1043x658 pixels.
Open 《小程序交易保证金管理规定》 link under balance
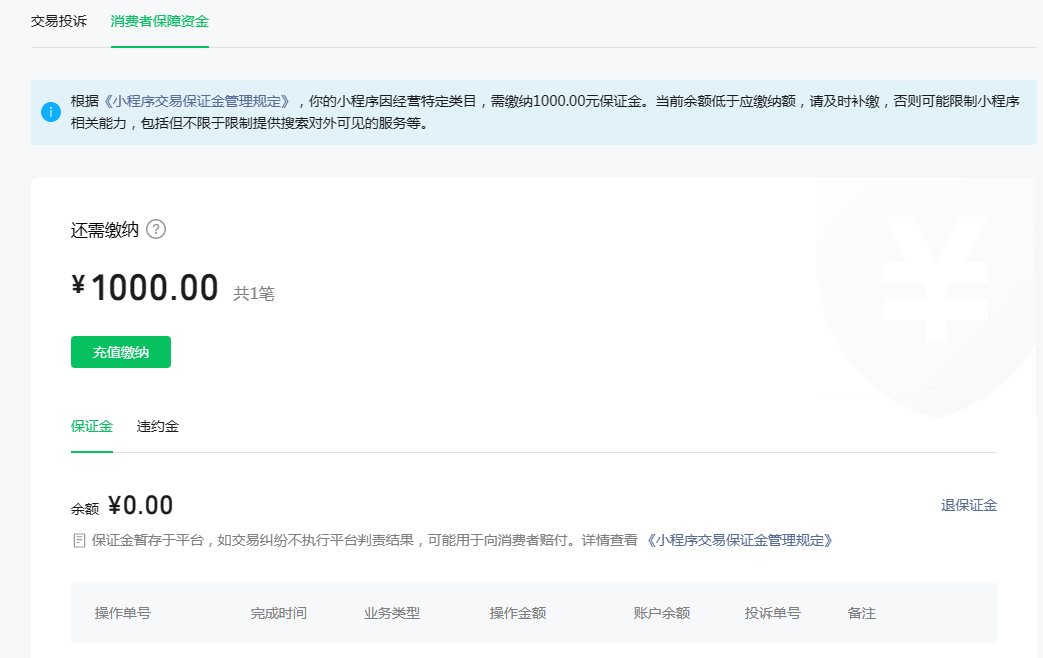pyautogui.click(x=740, y=540)
